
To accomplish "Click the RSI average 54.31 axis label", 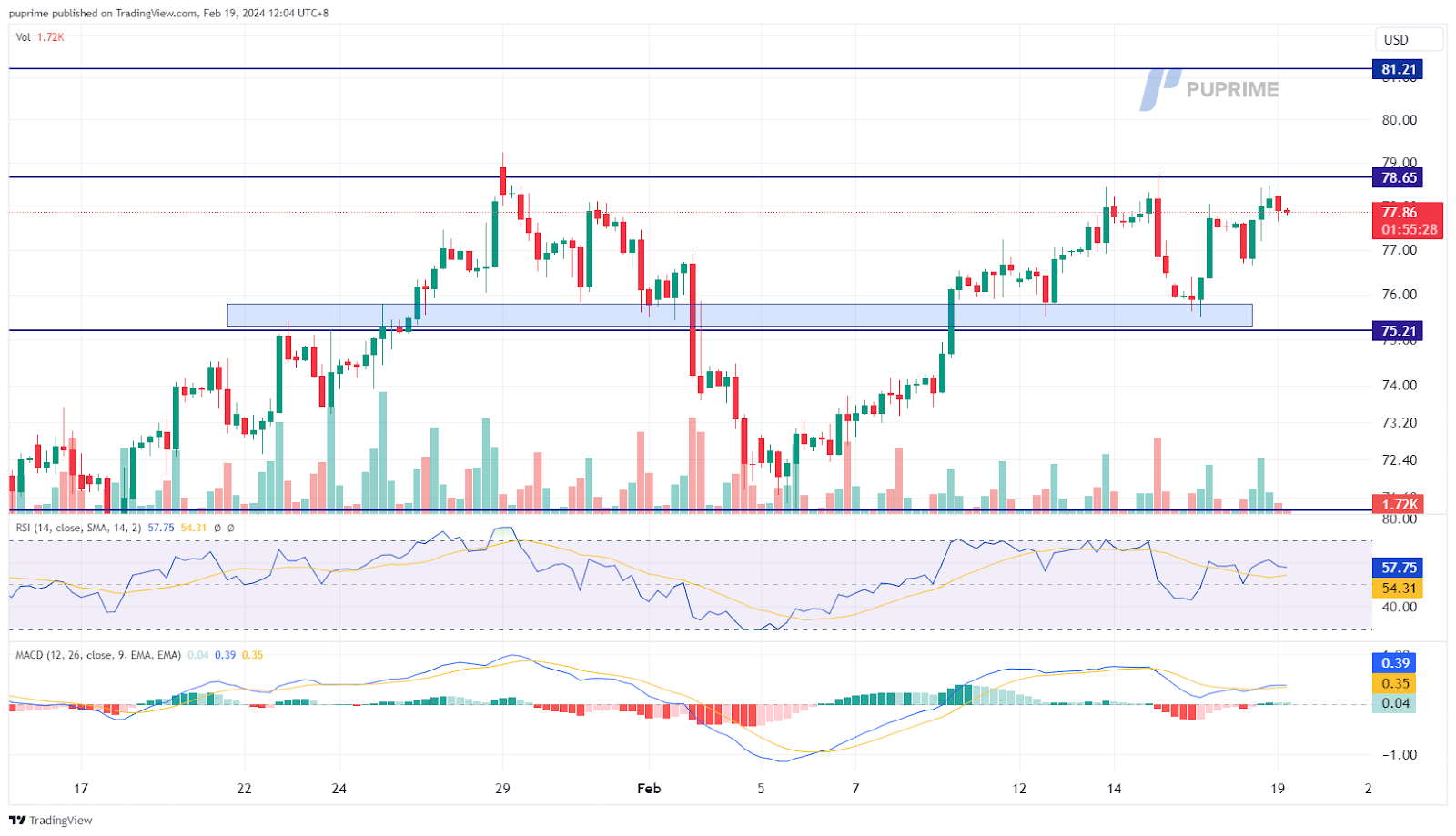I will tap(1398, 588).
